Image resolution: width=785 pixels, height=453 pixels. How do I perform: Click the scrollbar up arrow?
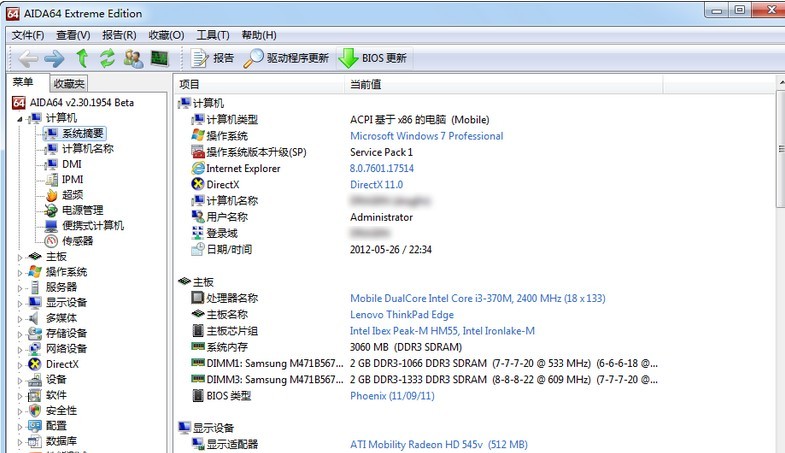[x=781, y=82]
